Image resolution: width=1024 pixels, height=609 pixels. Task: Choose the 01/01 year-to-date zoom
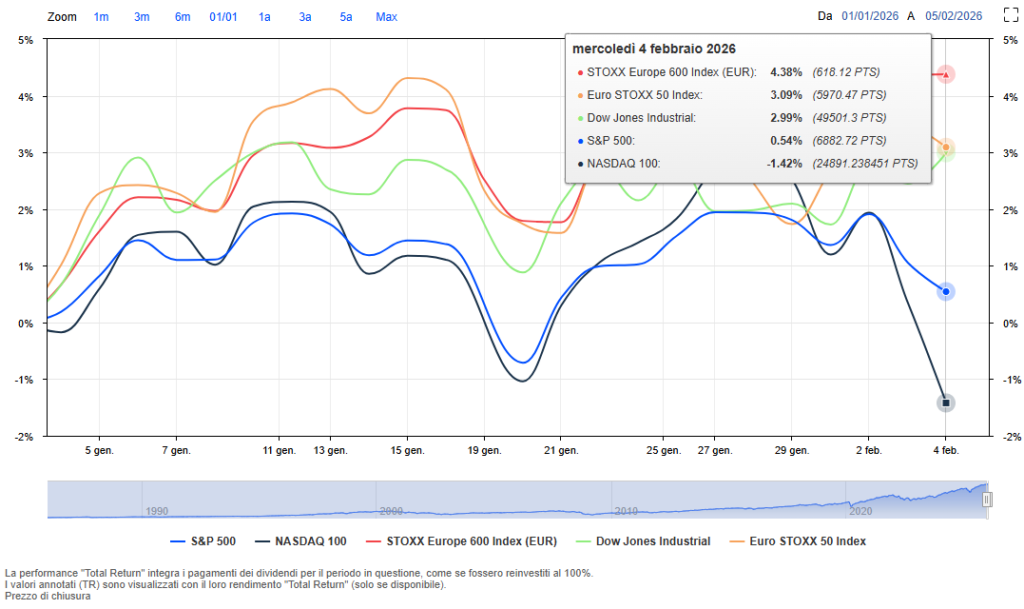pos(222,17)
